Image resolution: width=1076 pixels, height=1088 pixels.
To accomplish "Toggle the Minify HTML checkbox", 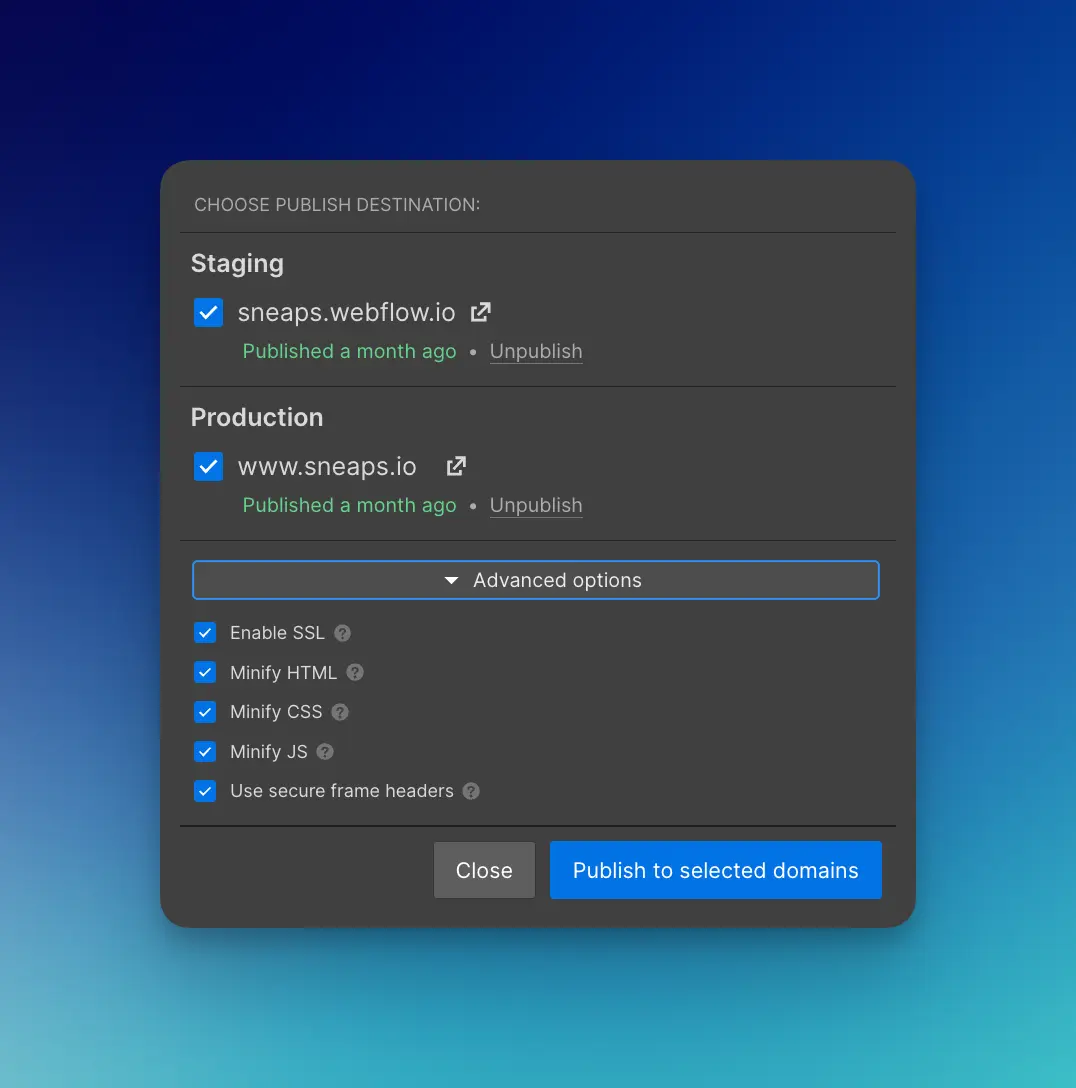I will (x=205, y=672).
